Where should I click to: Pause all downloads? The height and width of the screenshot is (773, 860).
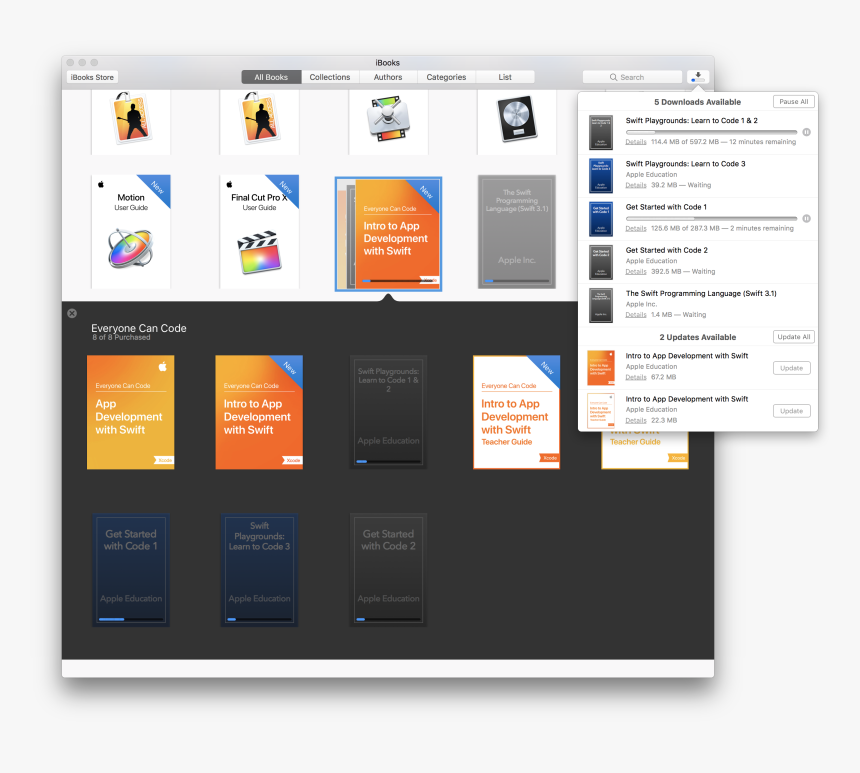pyautogui.click(x=794, y=101)
